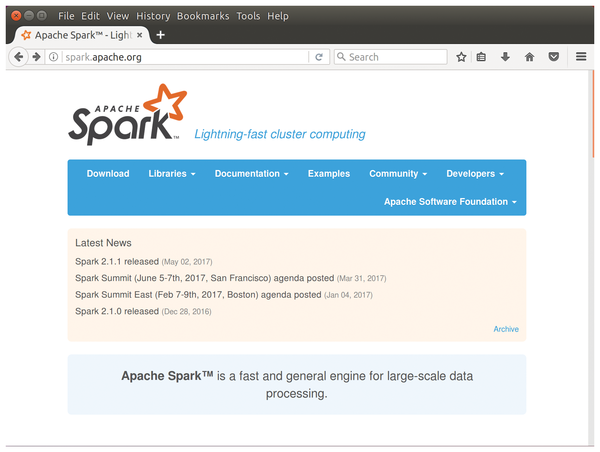Image resolution: width=600 pixels, height=452 pixels.
Task: Go back with the browser back arrow
Action: pyautogui.click(x=18, y=57)
